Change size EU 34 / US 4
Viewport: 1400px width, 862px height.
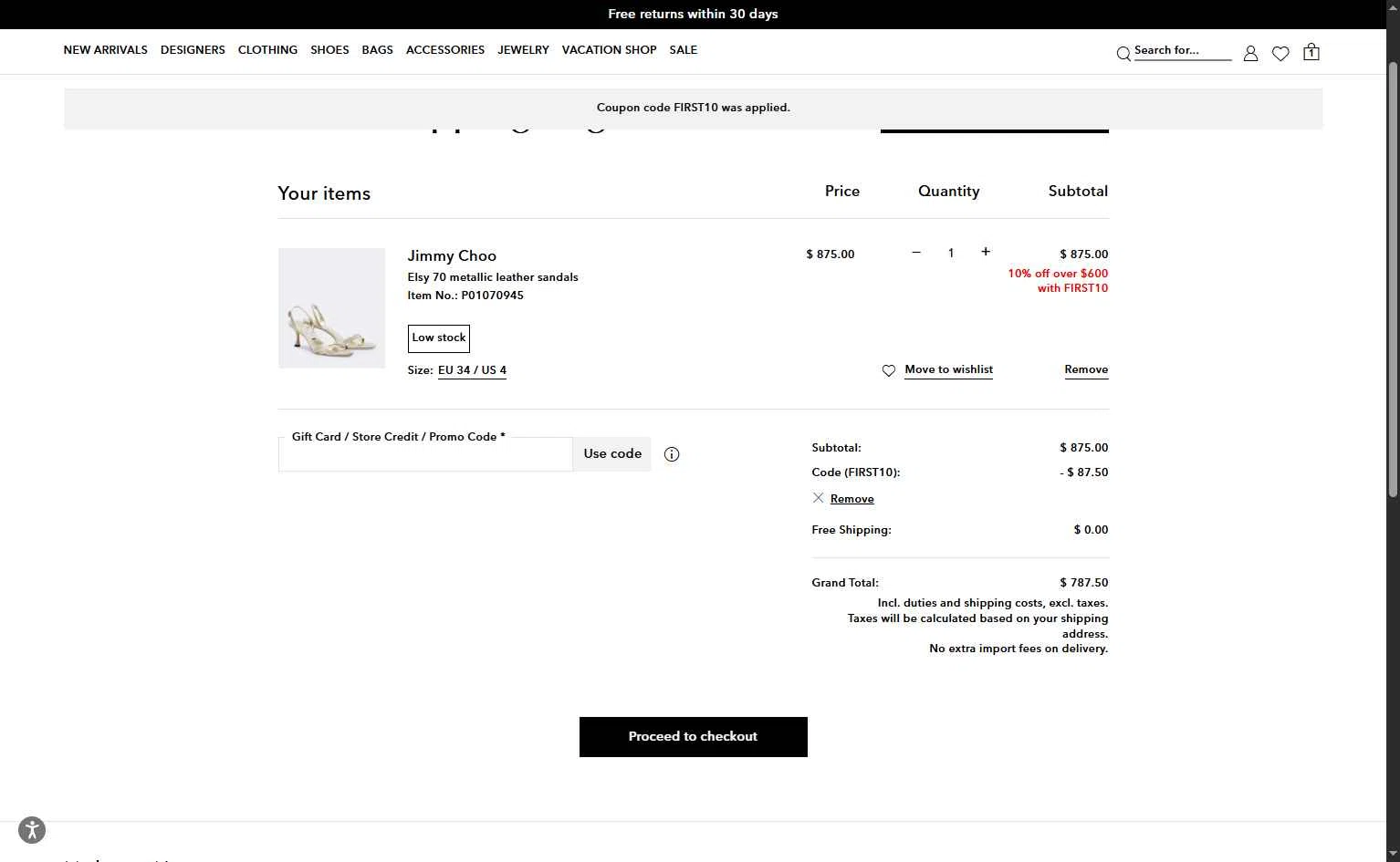[x=472, y=370]
